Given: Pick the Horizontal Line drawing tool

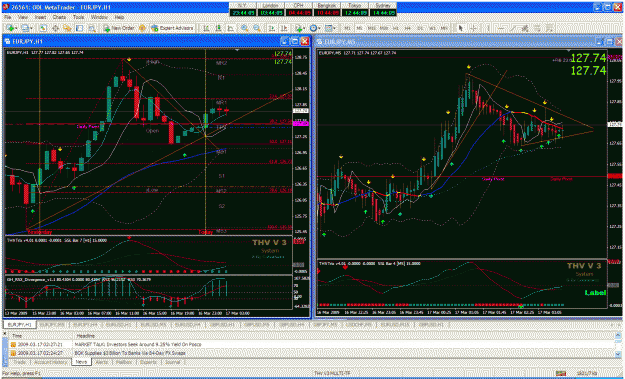Looking at the screenshot, I should click(501, 28).
